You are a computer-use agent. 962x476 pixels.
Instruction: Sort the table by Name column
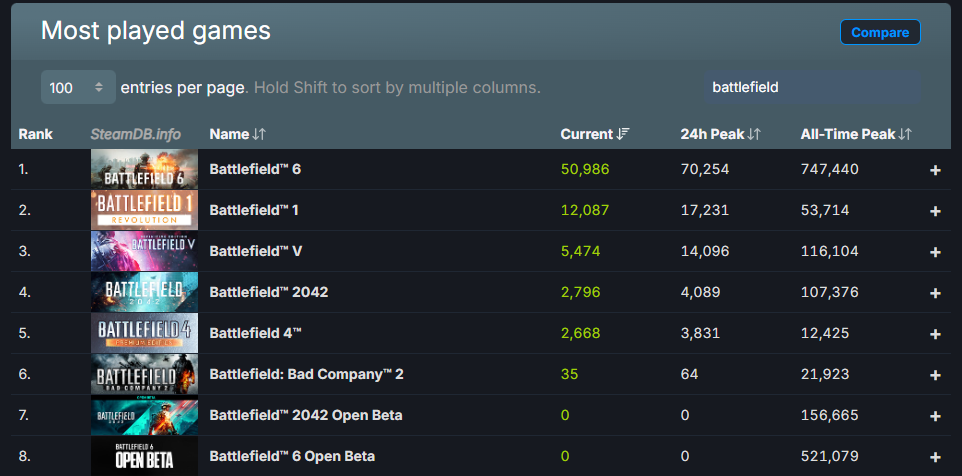click(237, 134)
